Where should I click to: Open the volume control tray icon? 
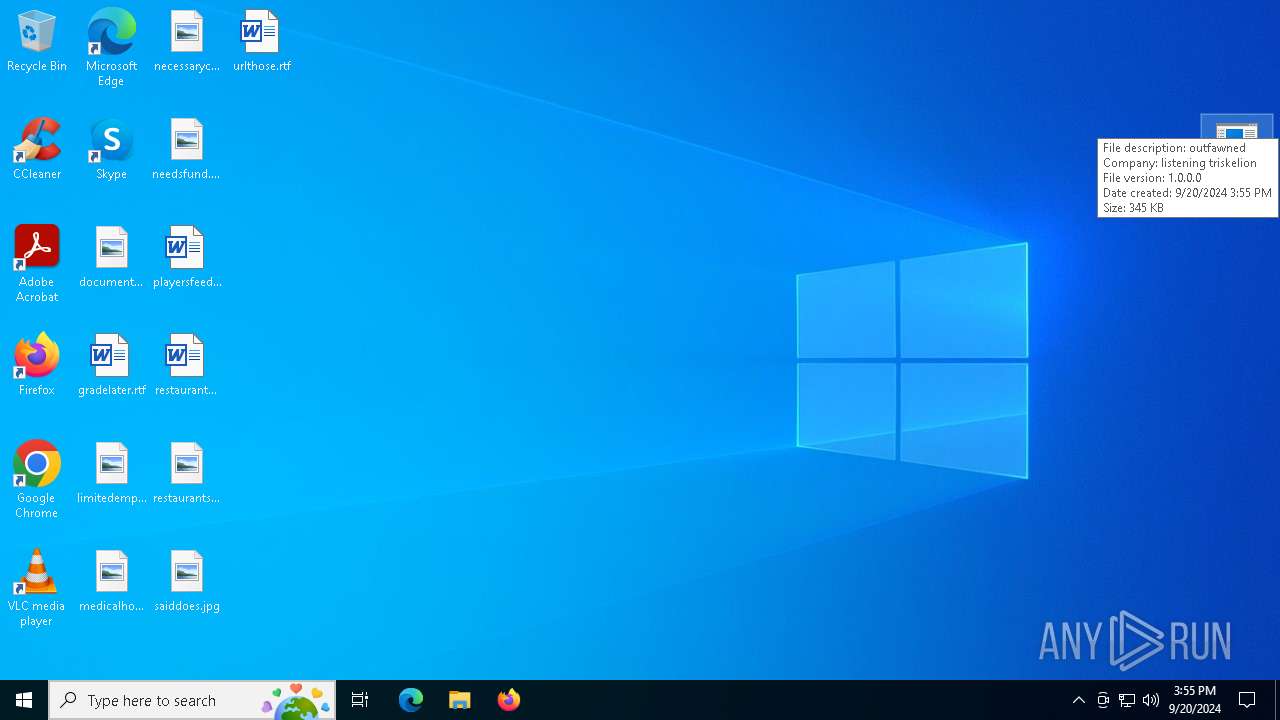(1151, 700)
